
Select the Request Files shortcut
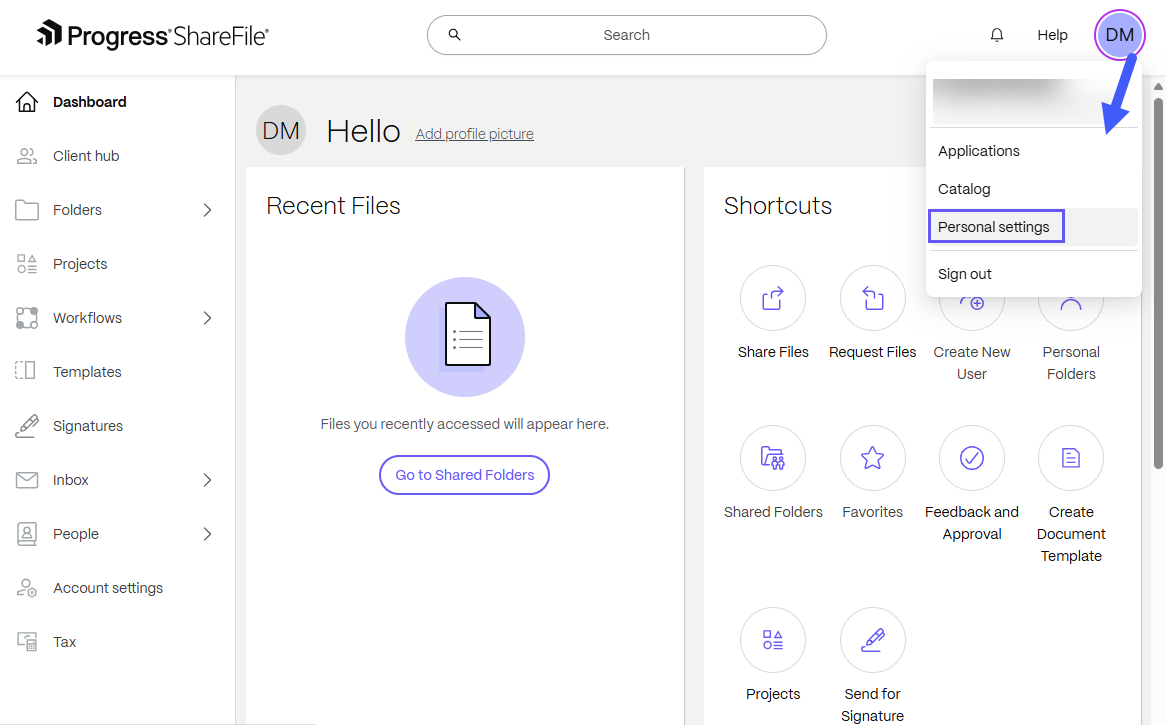click(871, 297)
